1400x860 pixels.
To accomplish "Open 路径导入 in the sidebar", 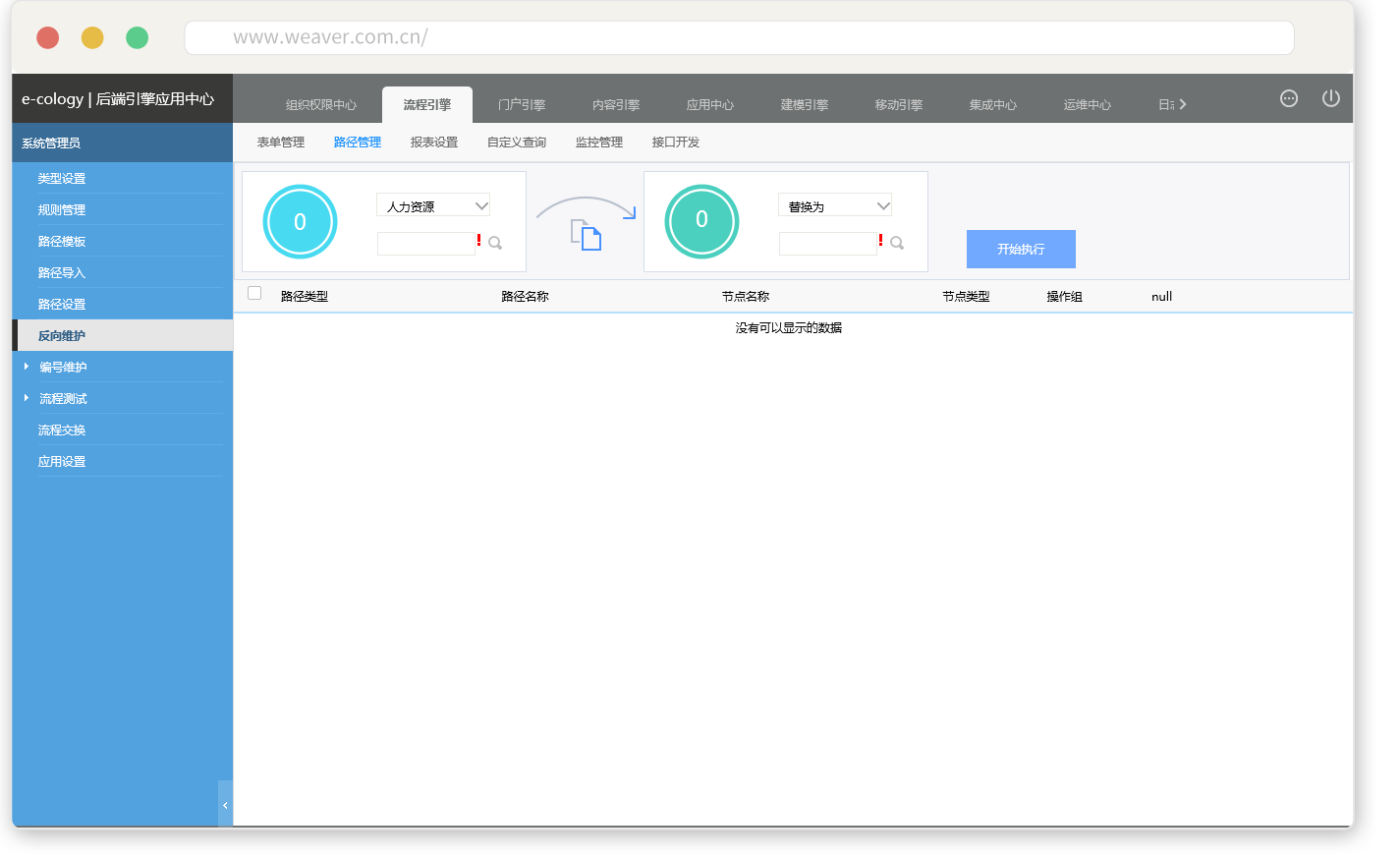I will tap(62, 273).
